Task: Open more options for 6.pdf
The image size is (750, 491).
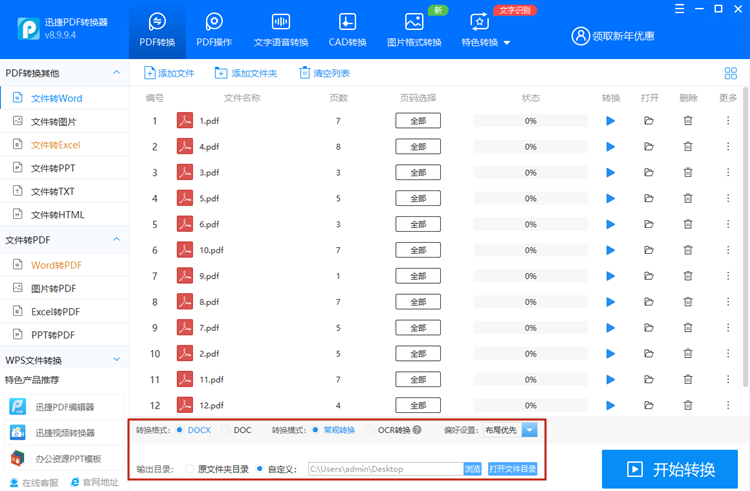Action: (728, 224)
